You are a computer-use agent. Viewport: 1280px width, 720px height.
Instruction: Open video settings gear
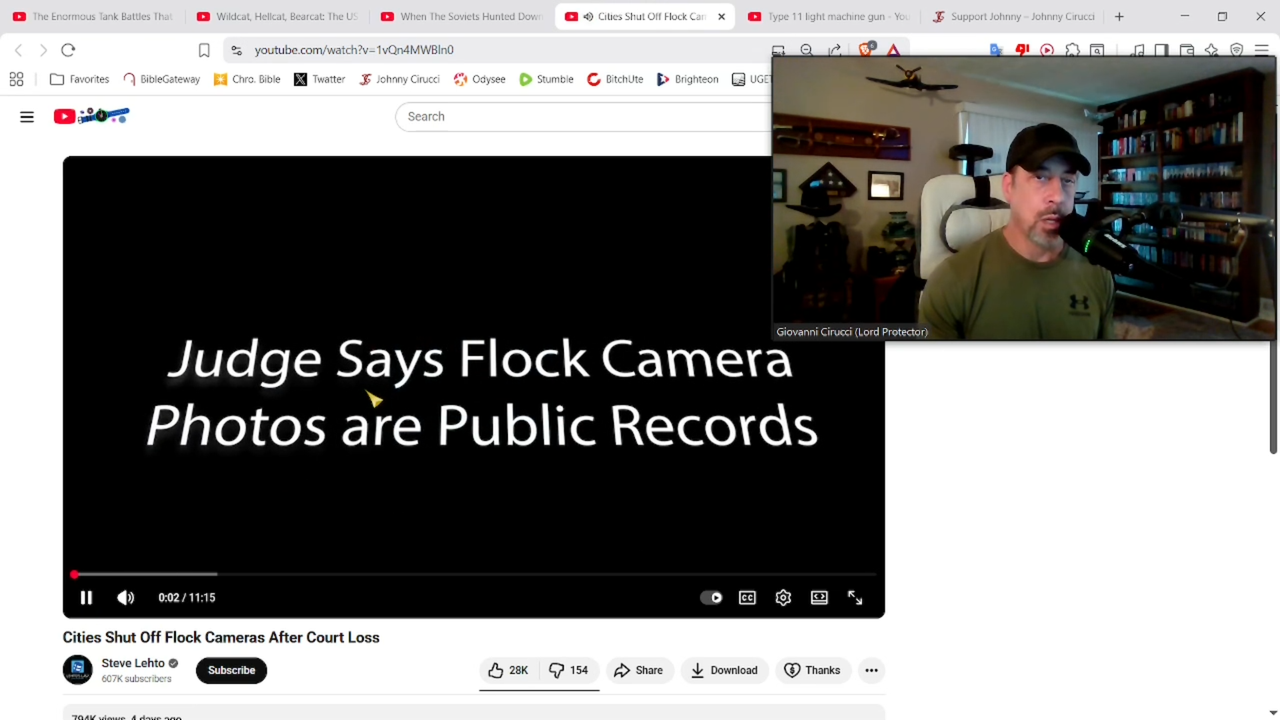[x=783, y=598]
